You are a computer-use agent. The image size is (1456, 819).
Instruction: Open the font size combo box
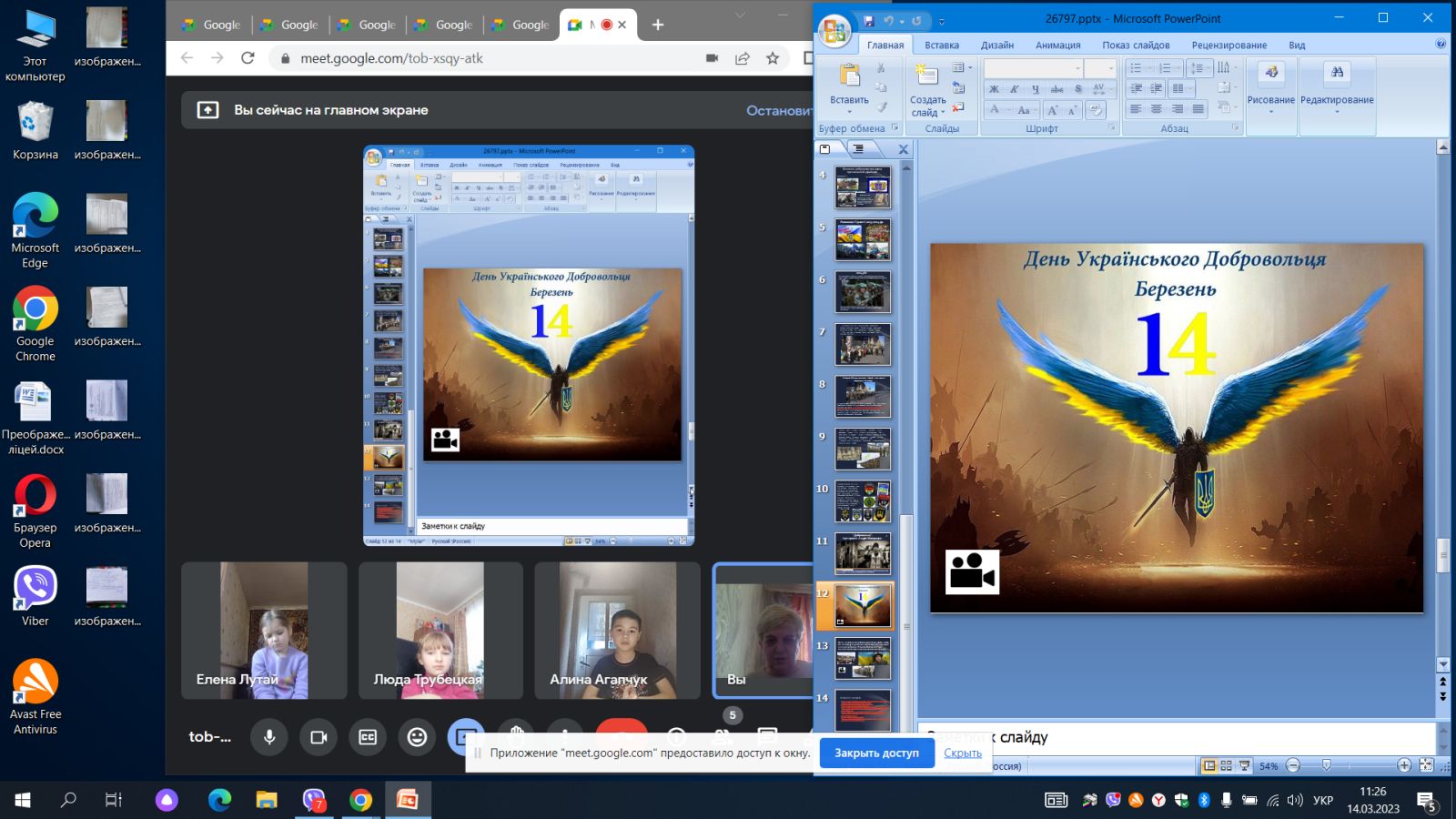(x=1099, y=68)
